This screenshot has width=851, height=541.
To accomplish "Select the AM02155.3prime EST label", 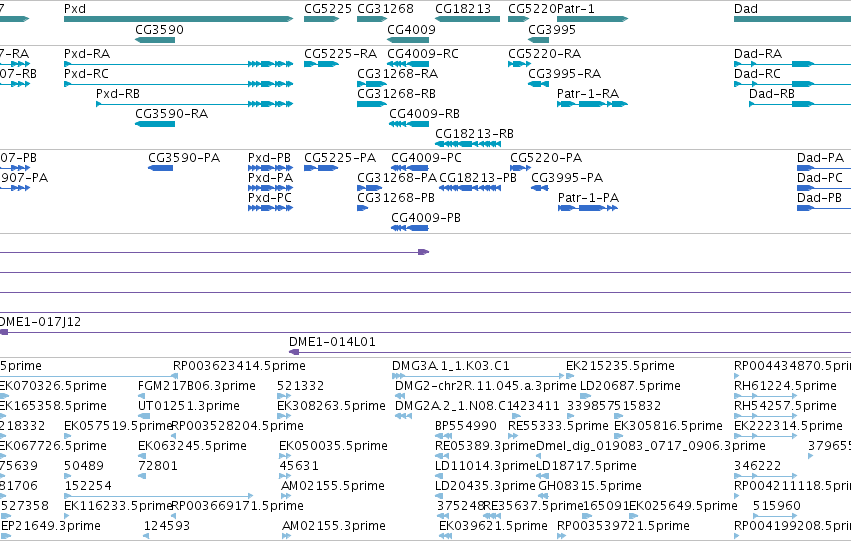I will [334, 526].
